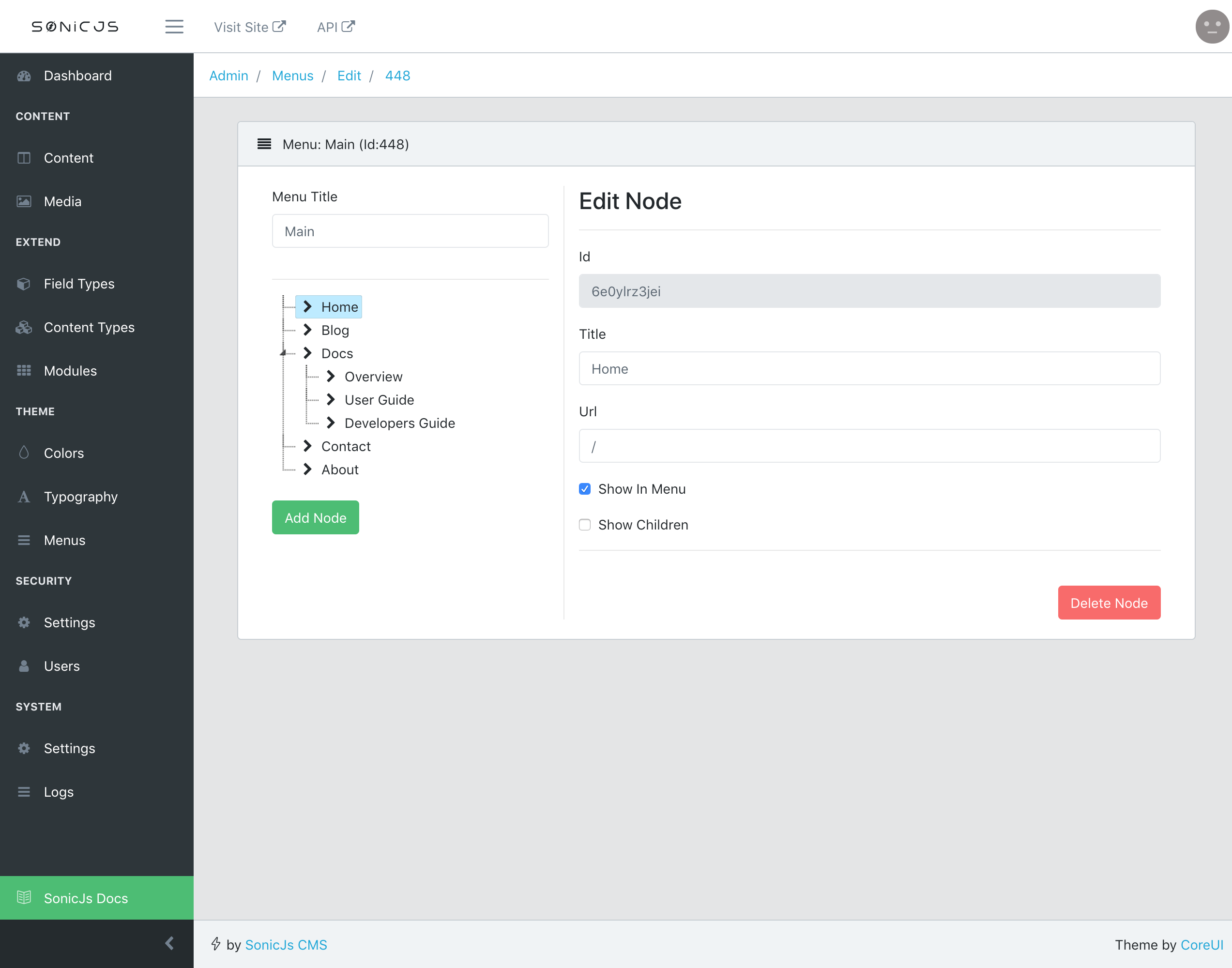
Task: Open the Admin breadcrumb link
Action: point(230,75)
